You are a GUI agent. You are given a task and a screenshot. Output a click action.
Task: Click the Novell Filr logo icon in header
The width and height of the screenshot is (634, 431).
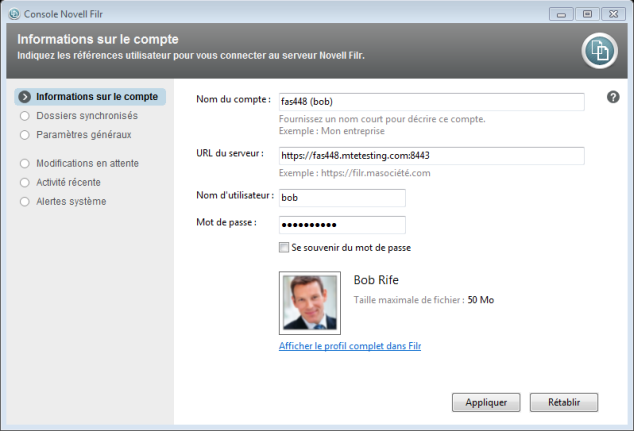pyautogui.click(x=598, y=49)
